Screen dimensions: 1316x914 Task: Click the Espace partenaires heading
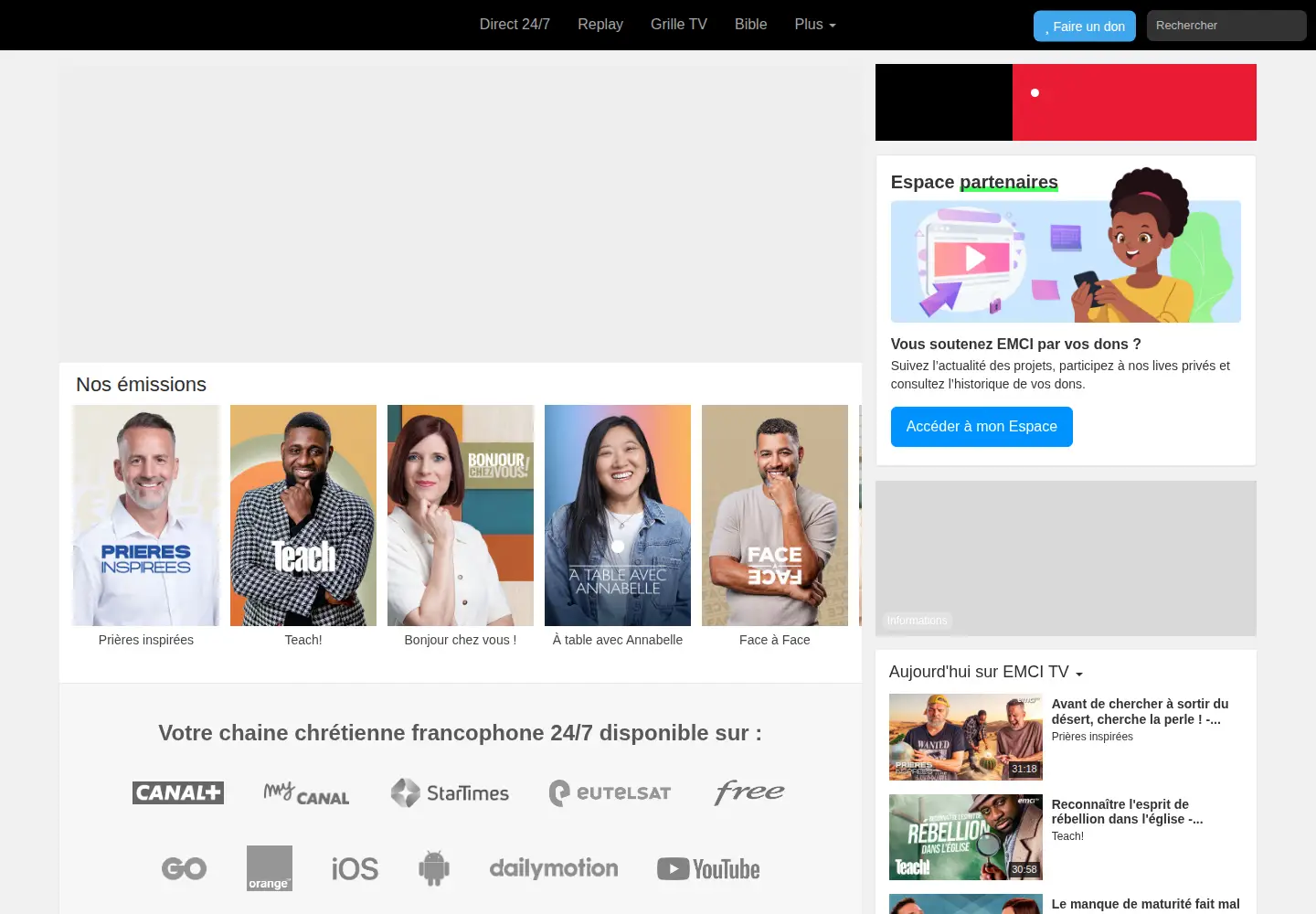tap(974, 182)
